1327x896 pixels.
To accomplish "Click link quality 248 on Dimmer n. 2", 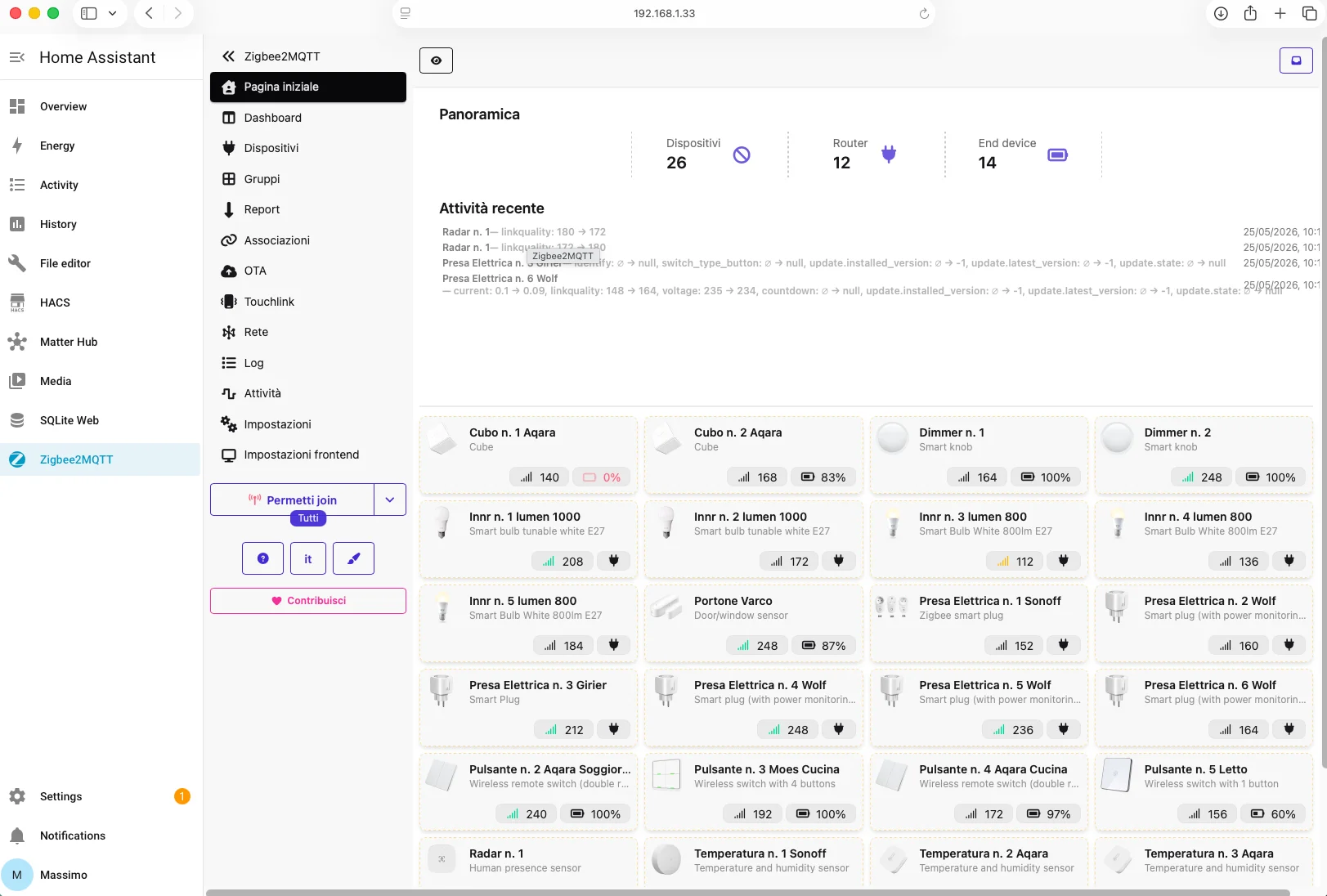I will pos(1202,477).
